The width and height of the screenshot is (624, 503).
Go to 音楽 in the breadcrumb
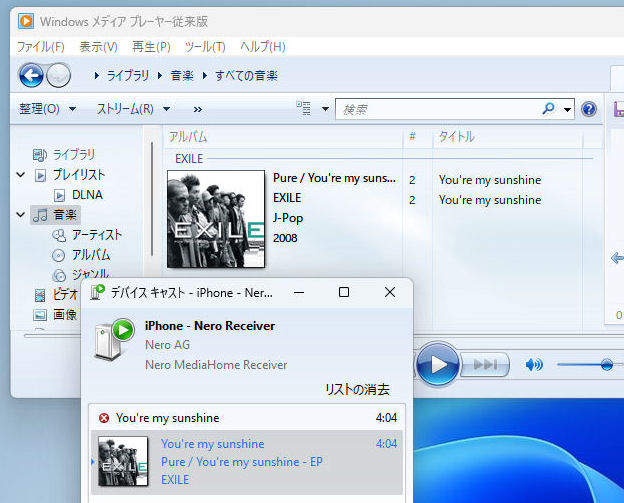(x=182, y=75)
